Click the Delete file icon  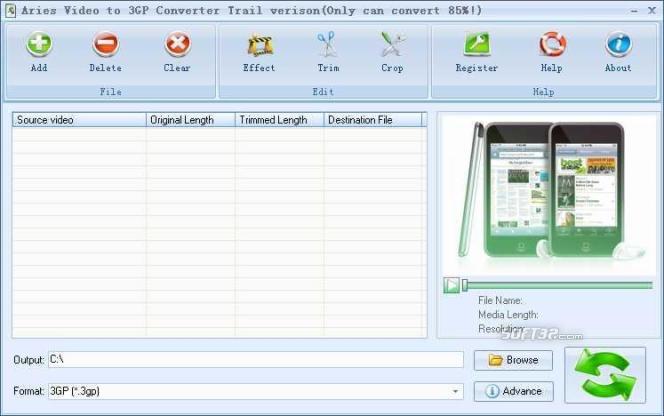(x=105, y=44)
